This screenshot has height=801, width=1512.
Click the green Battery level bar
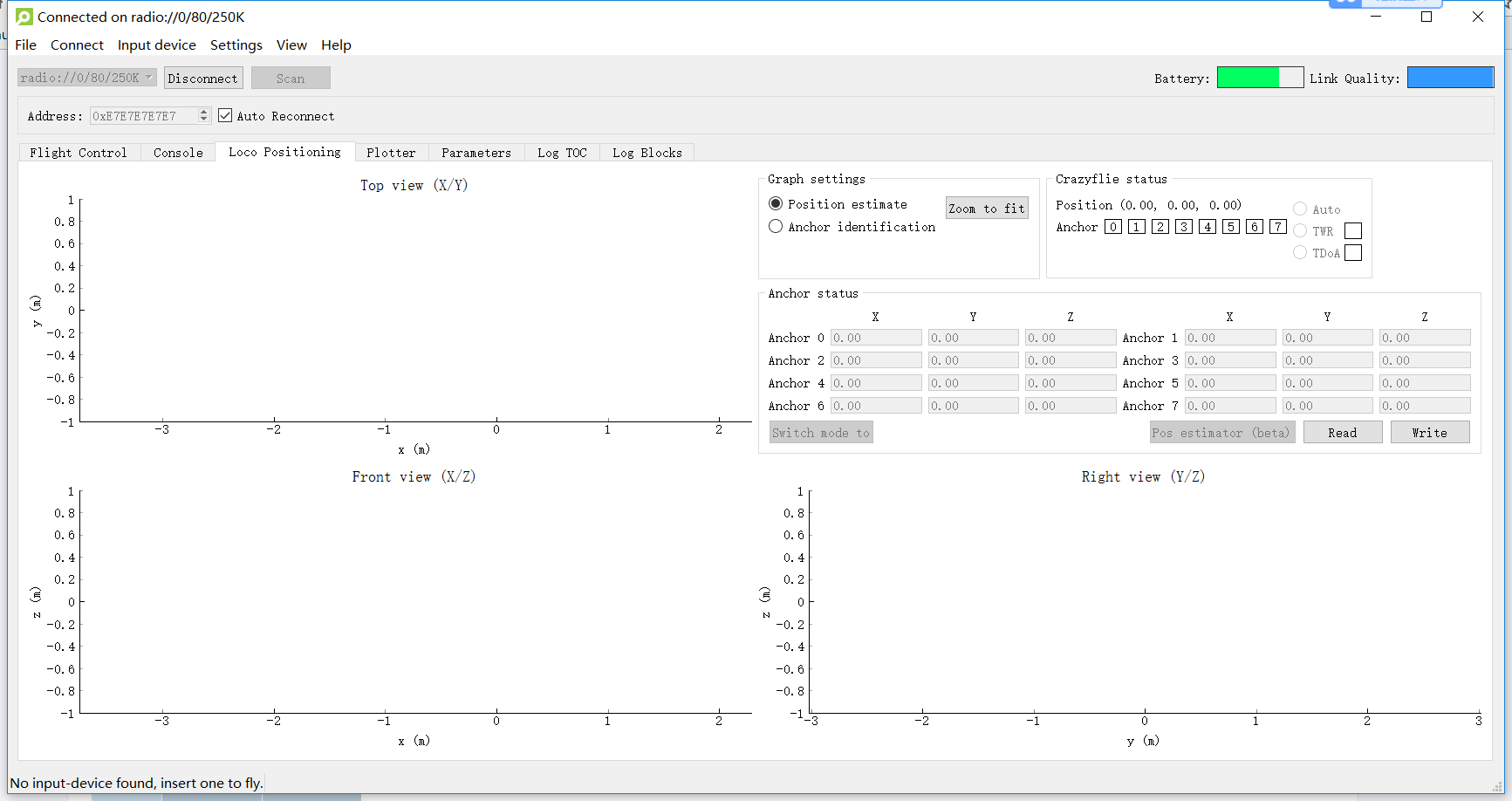tap(1248, 78)
